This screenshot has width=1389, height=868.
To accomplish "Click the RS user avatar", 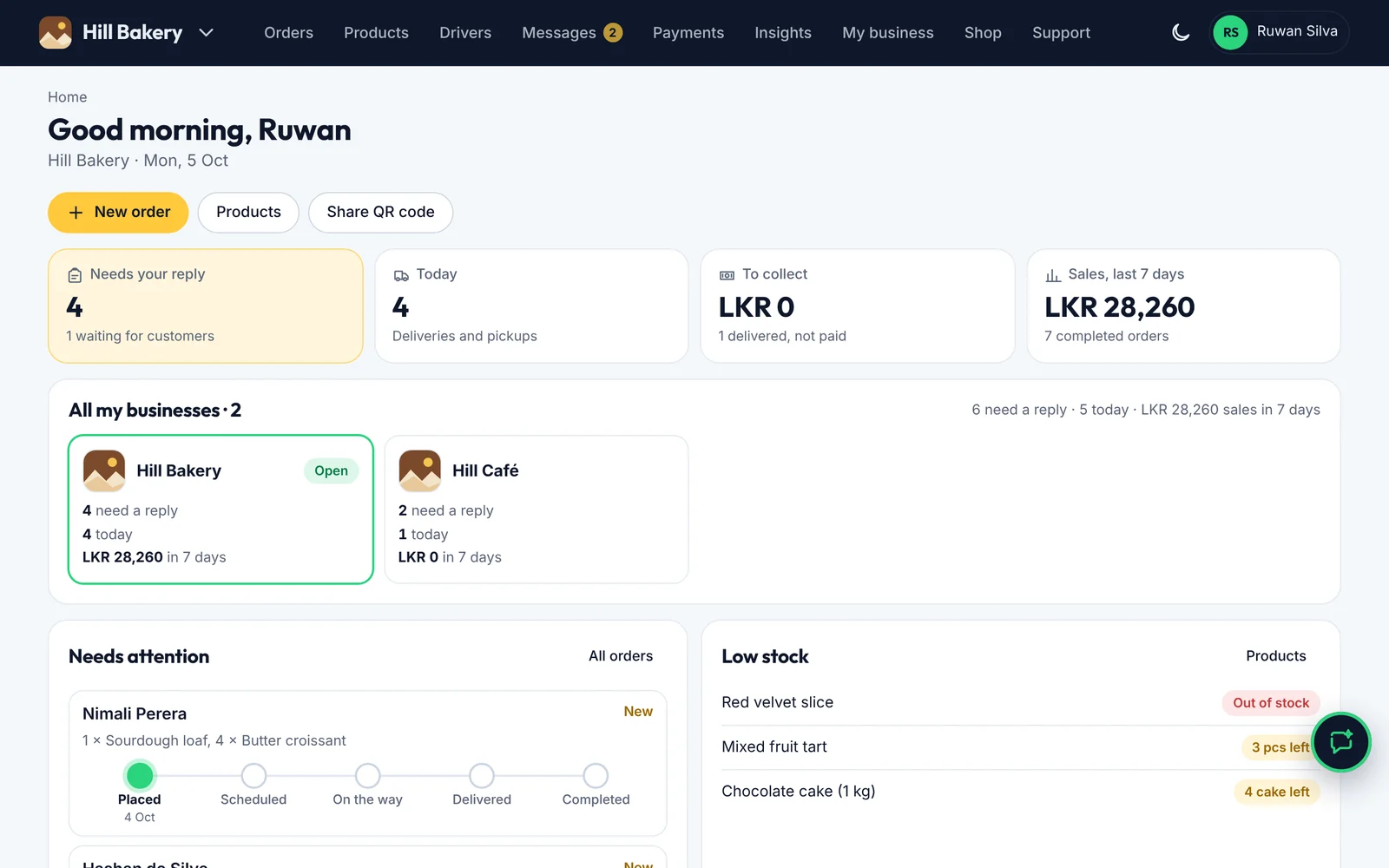I will 1230,33.
